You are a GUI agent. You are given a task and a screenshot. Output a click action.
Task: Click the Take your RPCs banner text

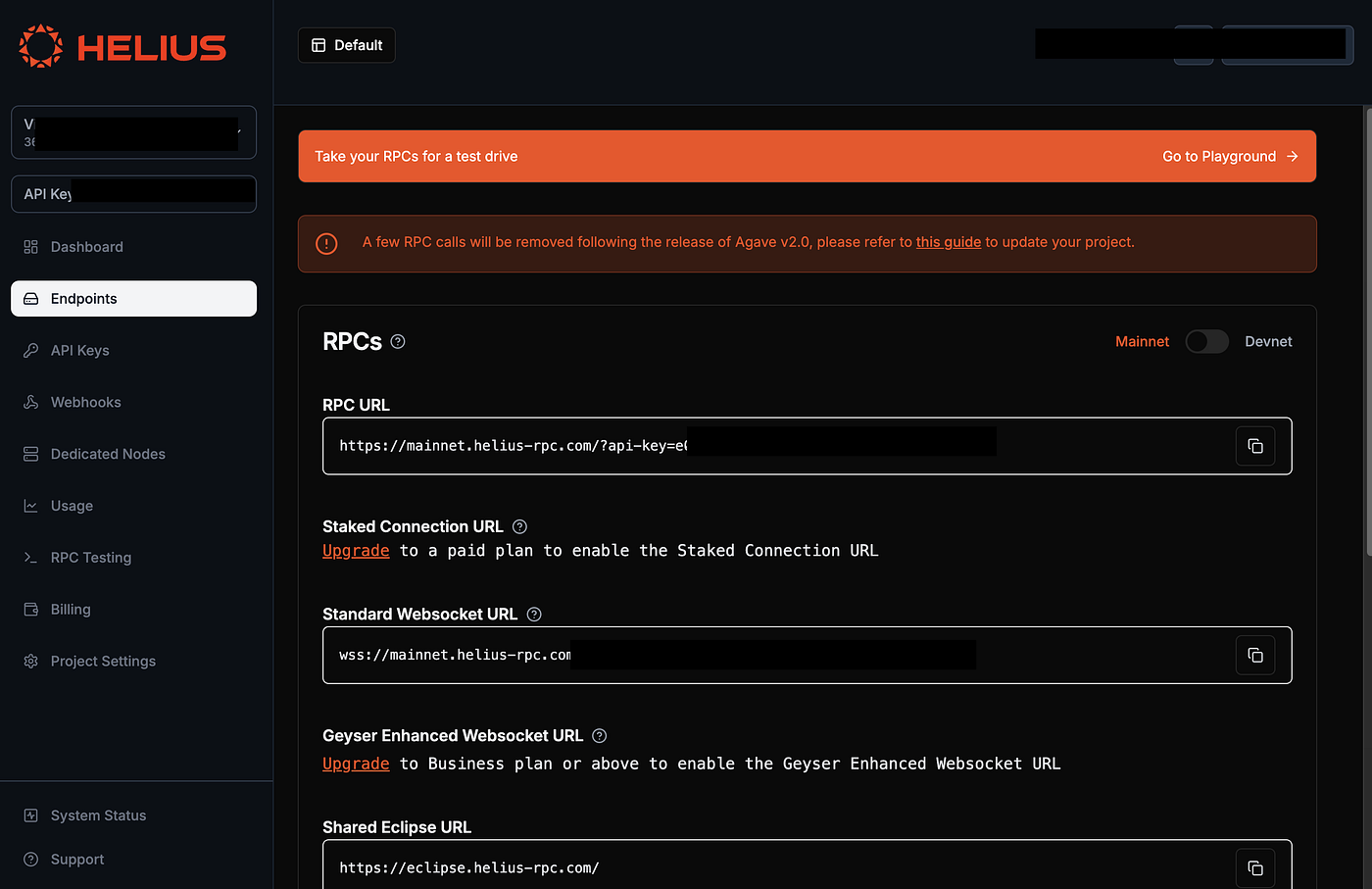[x=416, y=157]
